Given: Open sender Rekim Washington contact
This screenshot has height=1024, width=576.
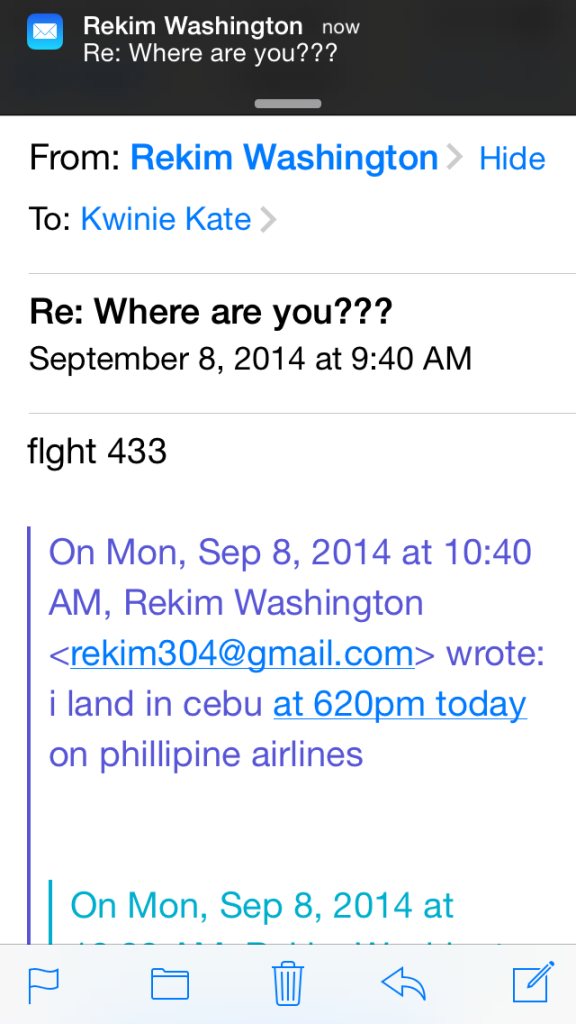Looking at the screenshot, I should point(284,157).
